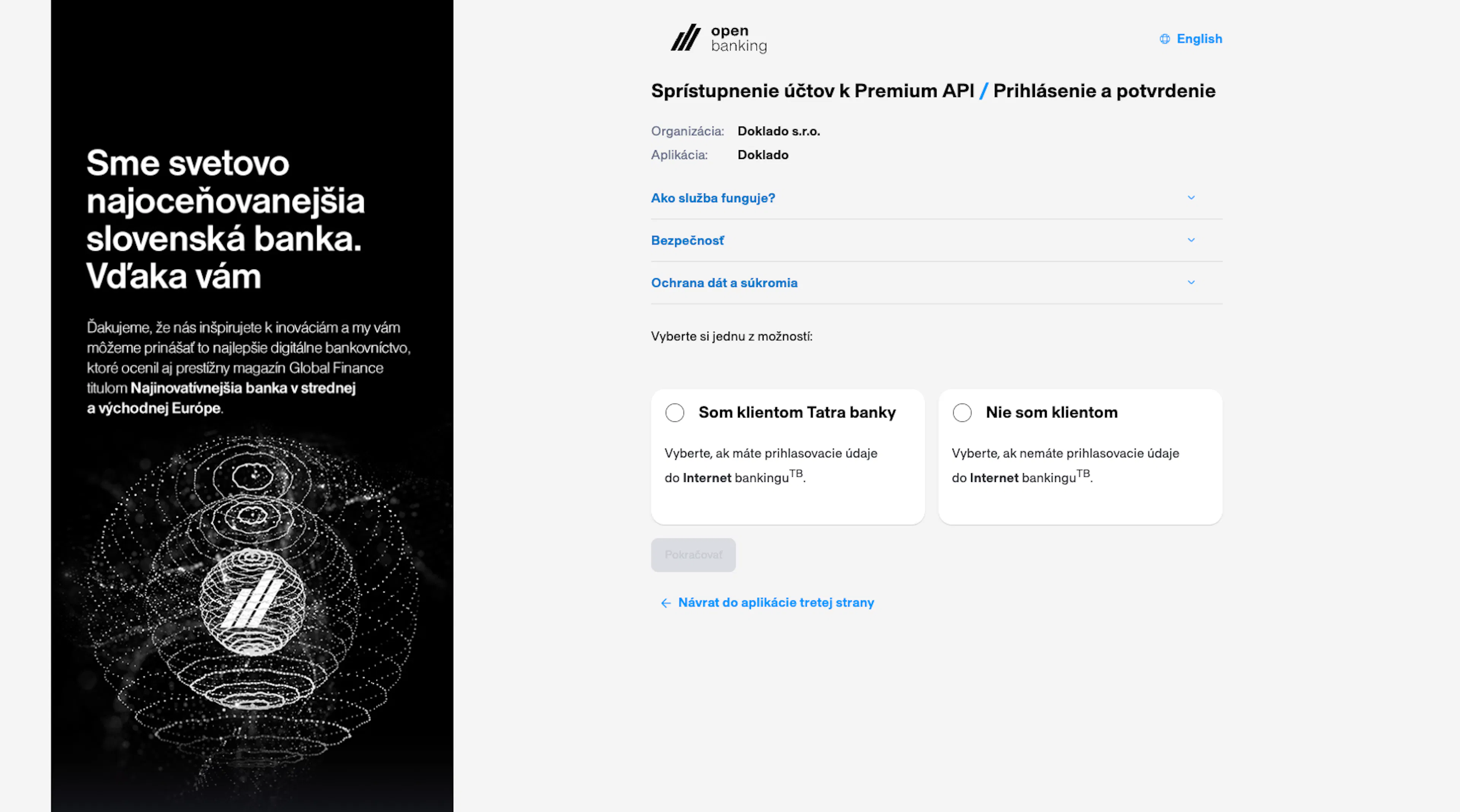Click the Doklado s.r.o. organization name
Image resolution: width=1460 pixels, height=812 pixels.
coord(779,132)
